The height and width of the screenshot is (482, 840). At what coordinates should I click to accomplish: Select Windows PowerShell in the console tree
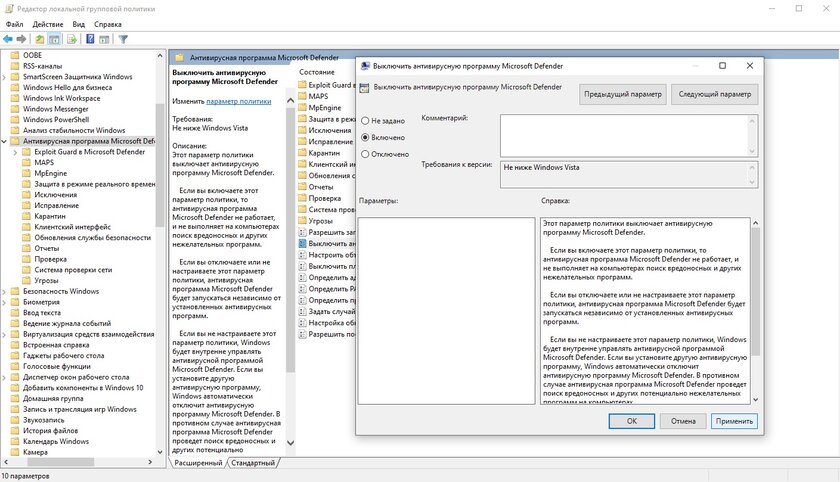pyautogui.click(x=56, y=119)
